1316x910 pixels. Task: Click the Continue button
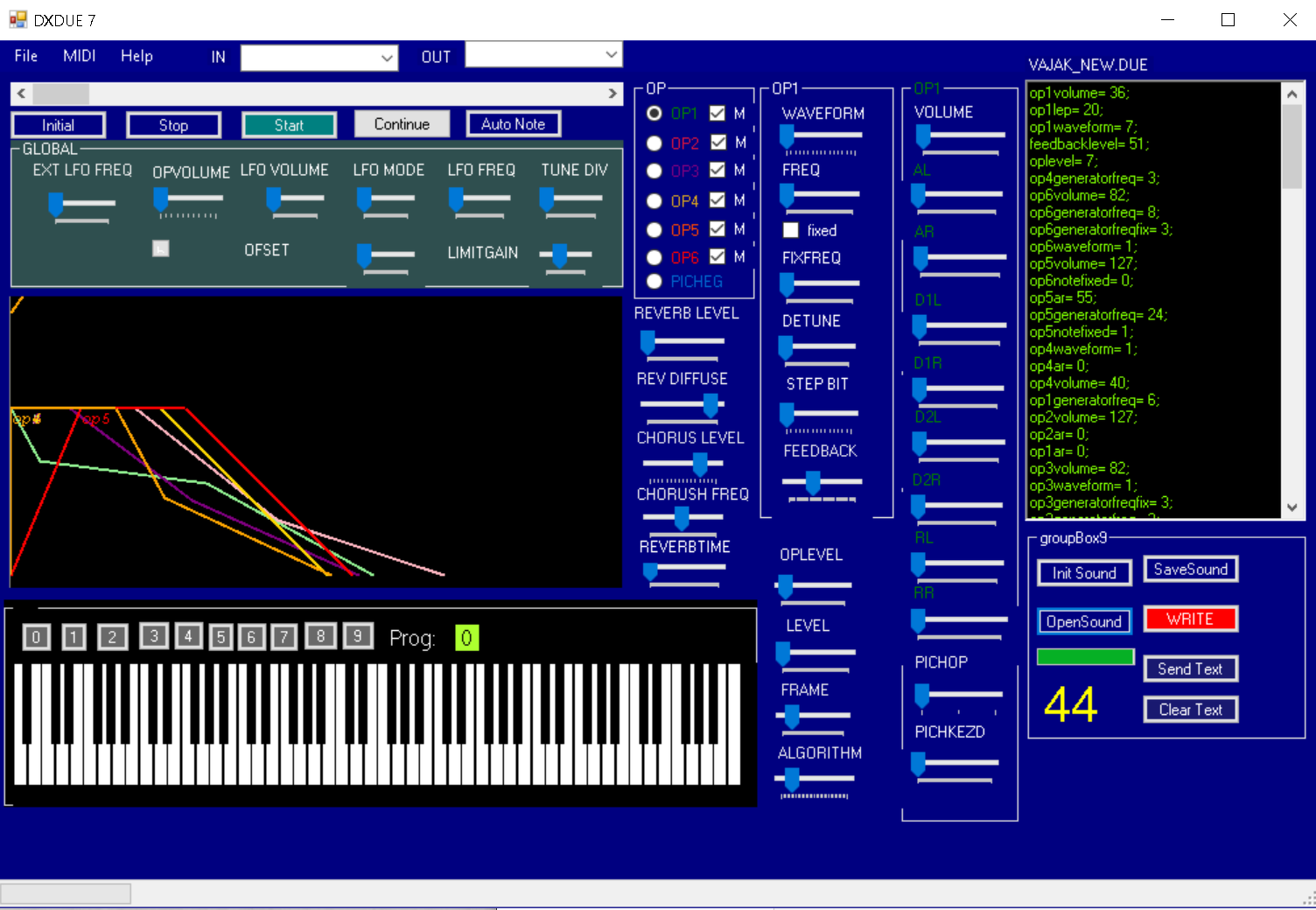[402, 124]
